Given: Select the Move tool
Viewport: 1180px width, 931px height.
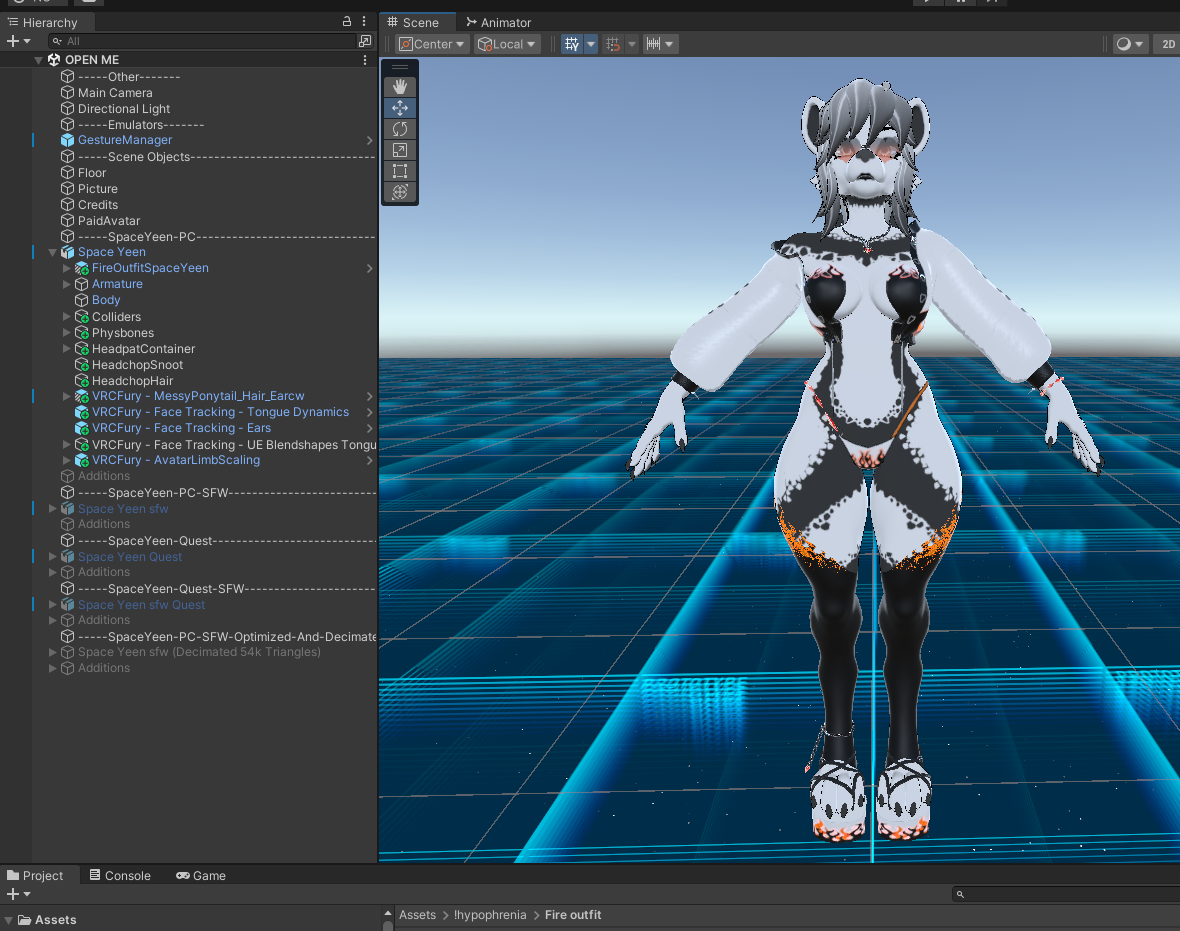Looking at the screenshot, I should 400,108.
